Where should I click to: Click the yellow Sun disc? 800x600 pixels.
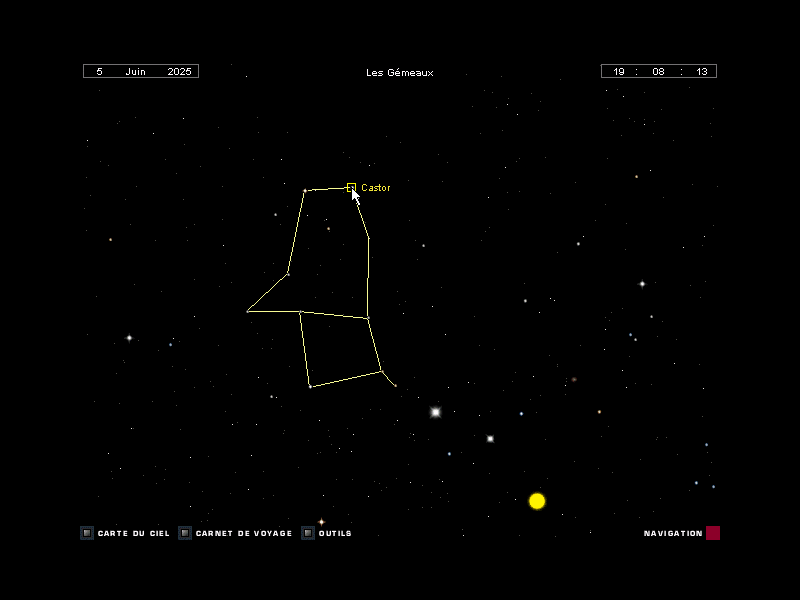(537, 501)
